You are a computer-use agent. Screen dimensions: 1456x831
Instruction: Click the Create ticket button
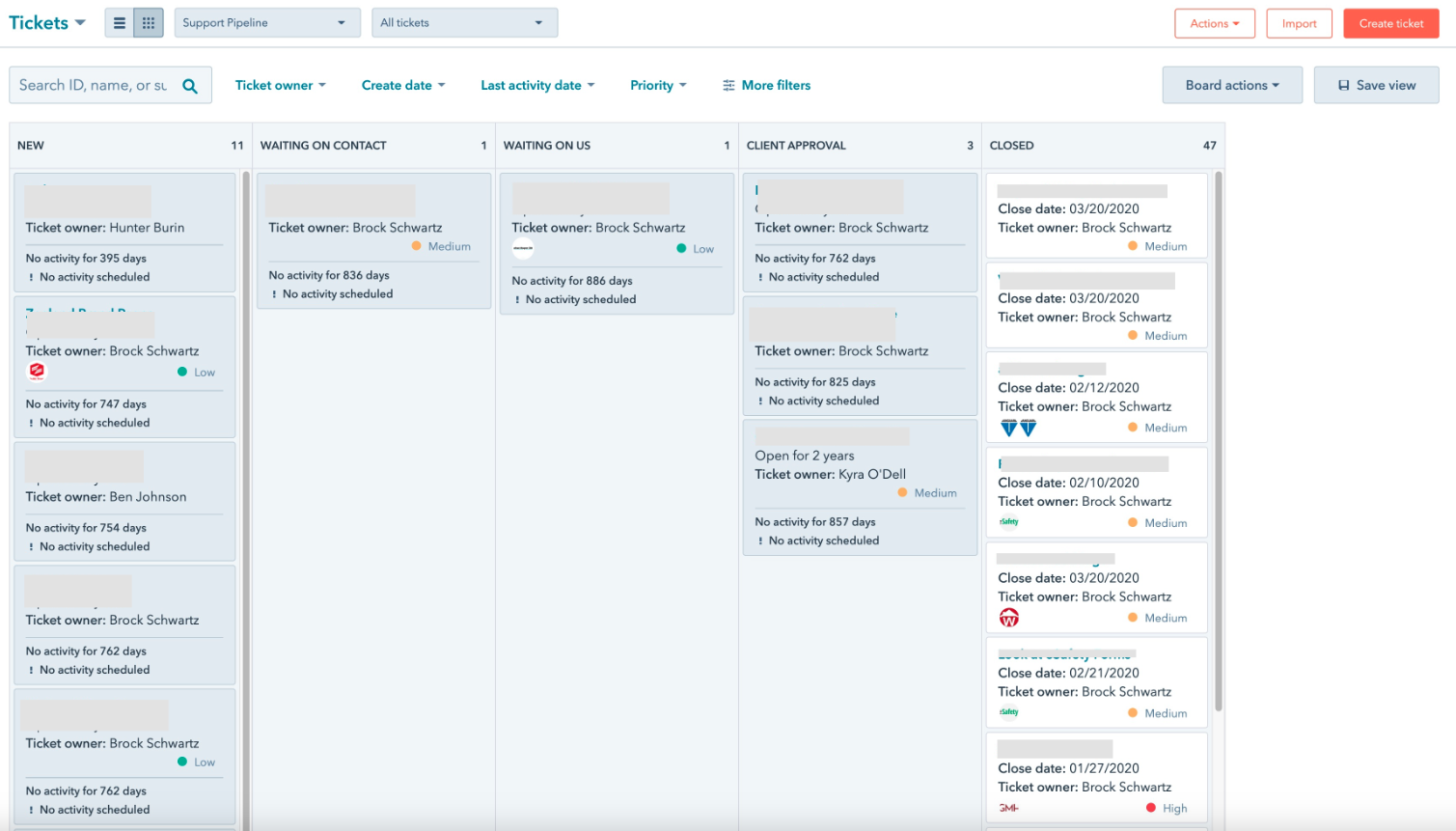pyautogui.click(x=1391, y=23)
